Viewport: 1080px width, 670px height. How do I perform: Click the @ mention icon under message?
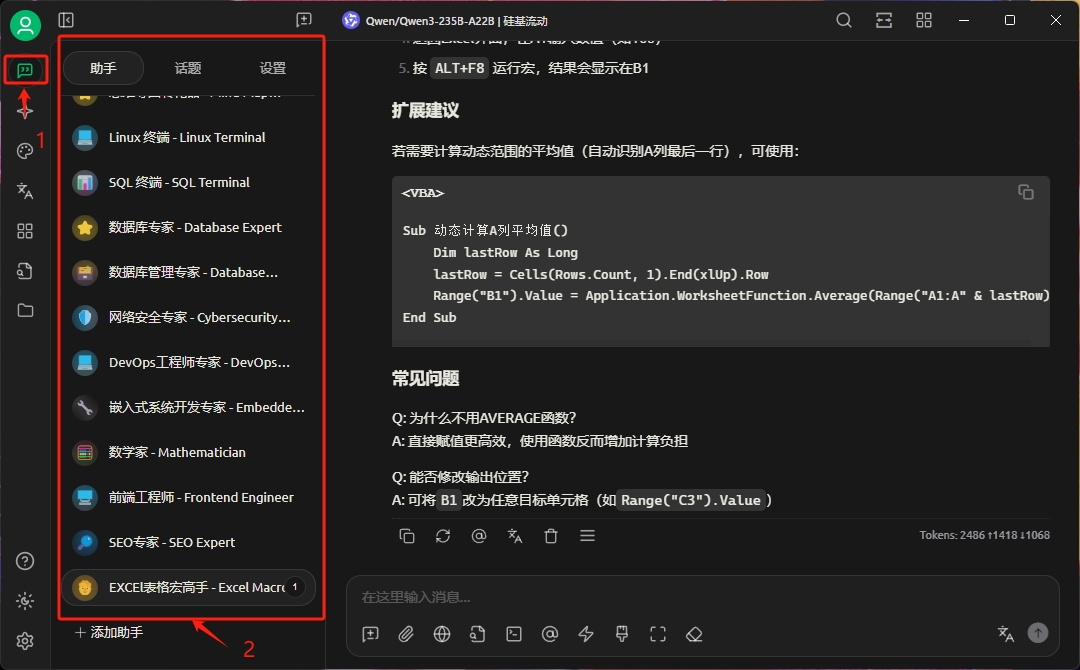click(x=479, y=536)
